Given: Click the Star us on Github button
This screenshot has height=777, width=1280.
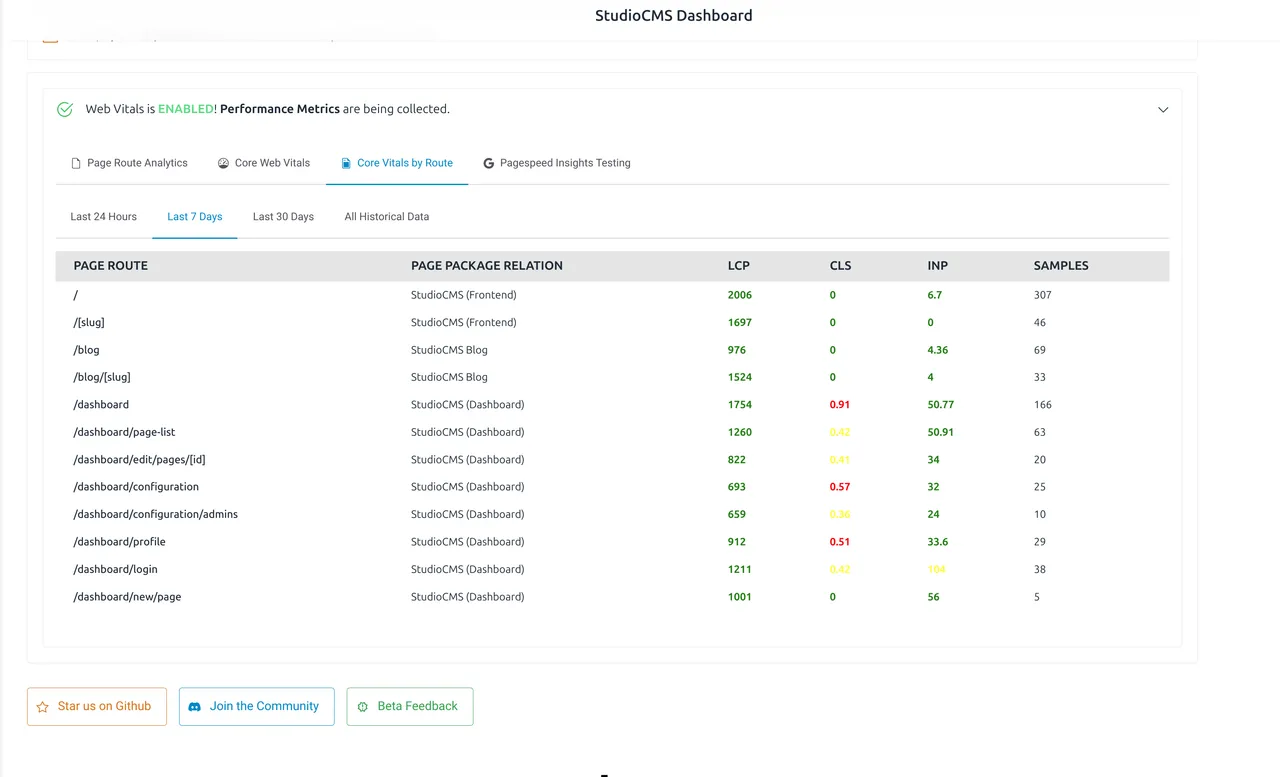Looking at the screenshot, I should (x=97, y=706).
